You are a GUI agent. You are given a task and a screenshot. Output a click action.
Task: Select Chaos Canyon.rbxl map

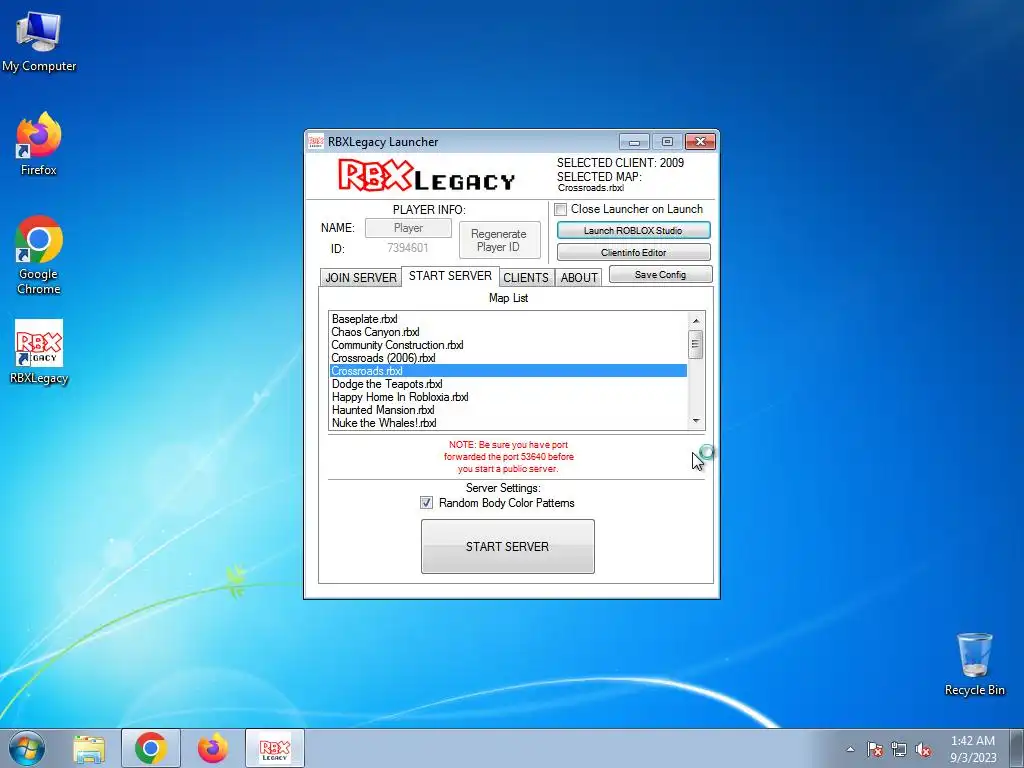(508, 332)
